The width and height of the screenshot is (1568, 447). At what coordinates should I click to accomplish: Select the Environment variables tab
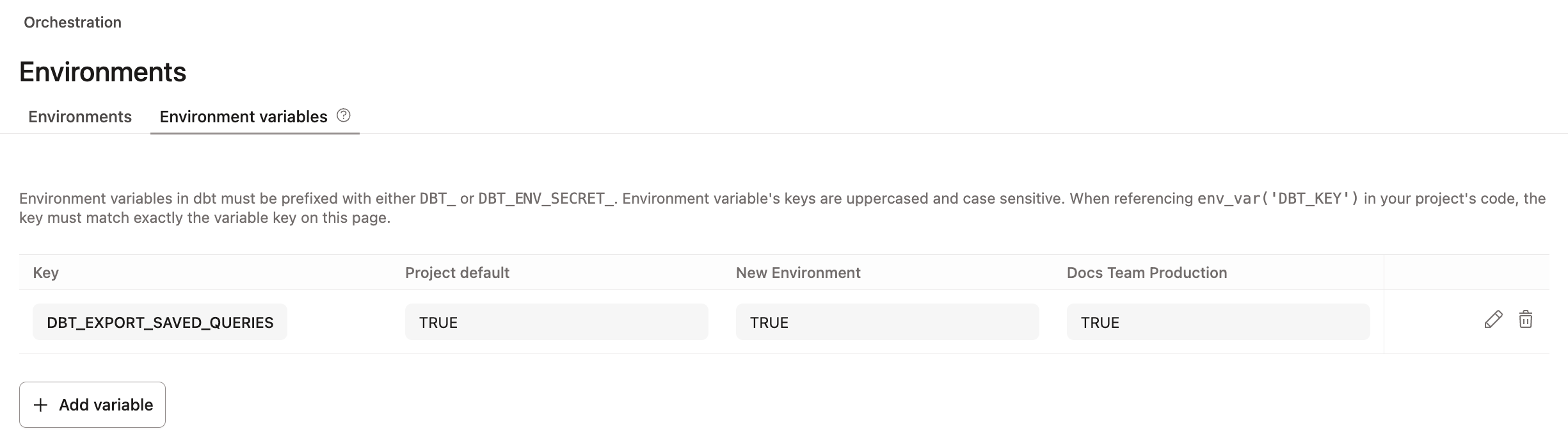coord(243,117)
